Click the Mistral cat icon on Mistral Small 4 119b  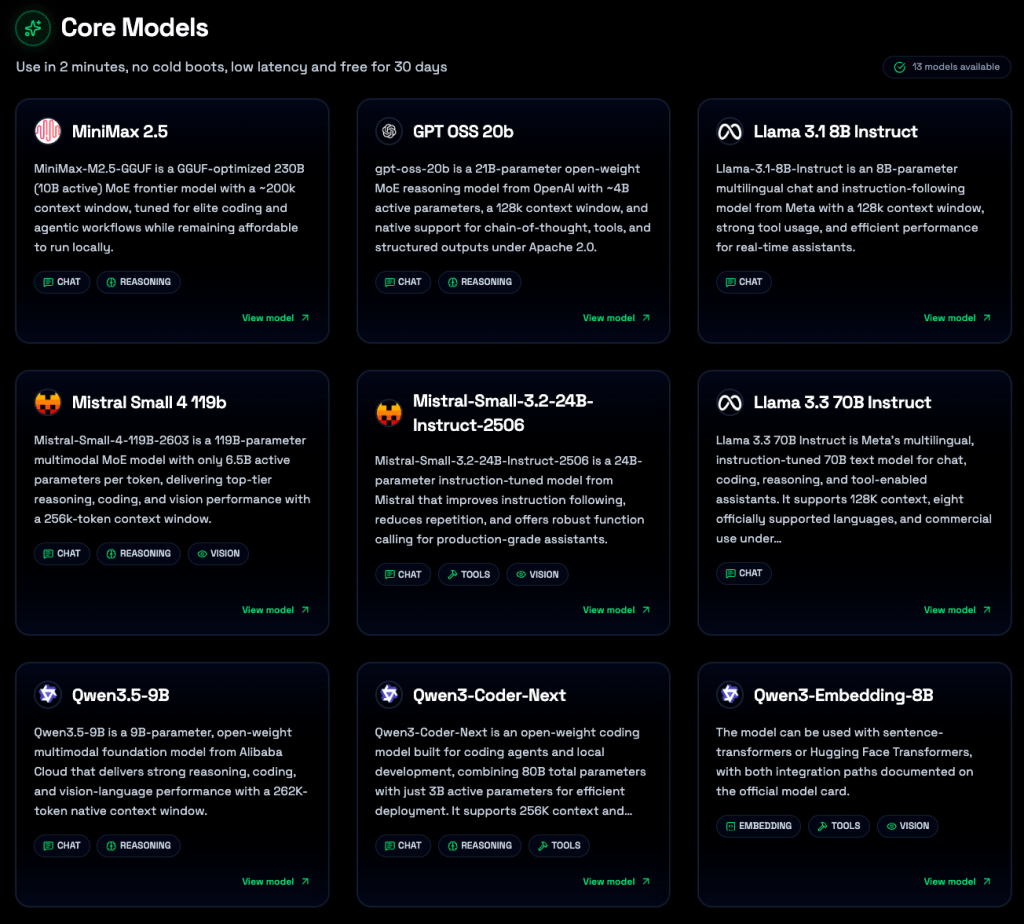click(x=47, y=402)
